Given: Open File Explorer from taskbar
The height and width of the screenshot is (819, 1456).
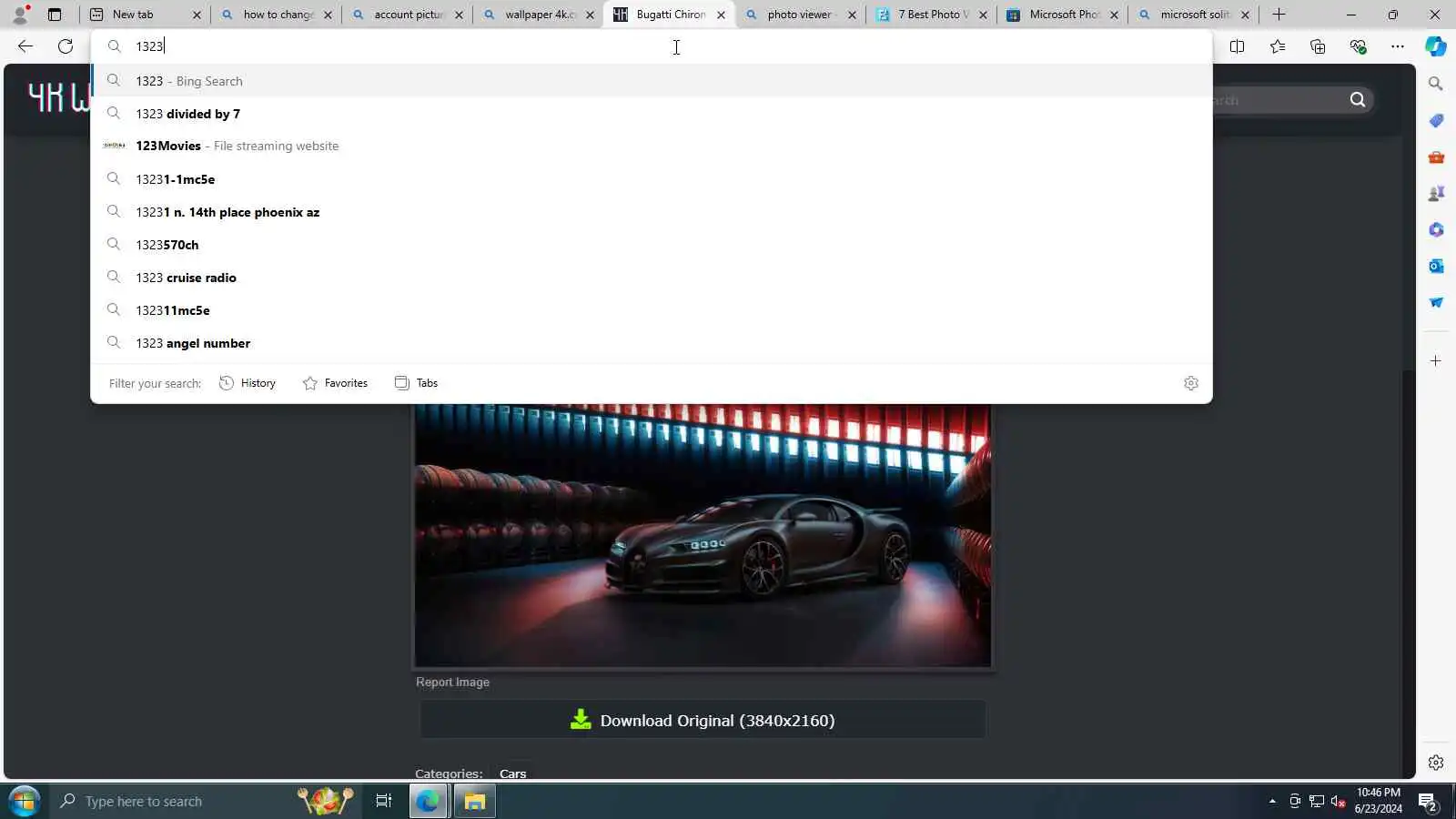Looking at the screenshot, I should [x=475, y=801].
